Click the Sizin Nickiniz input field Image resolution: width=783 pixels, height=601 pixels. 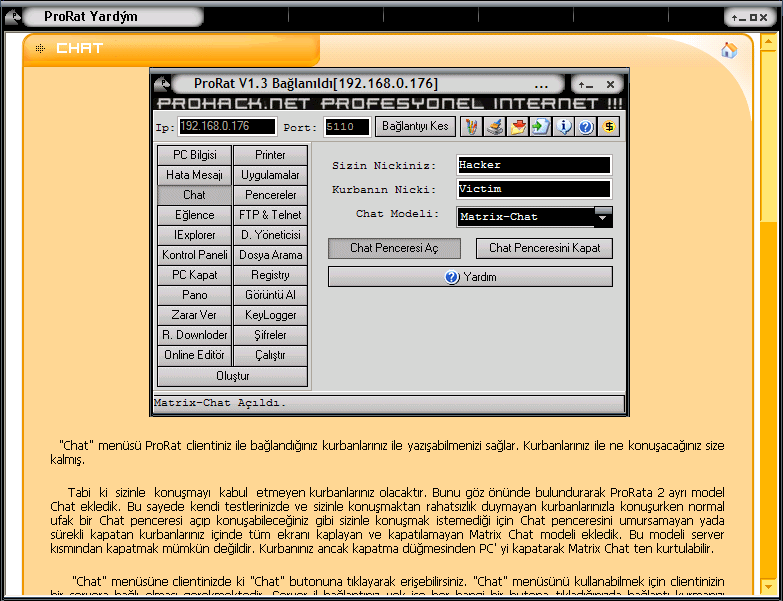533,165
